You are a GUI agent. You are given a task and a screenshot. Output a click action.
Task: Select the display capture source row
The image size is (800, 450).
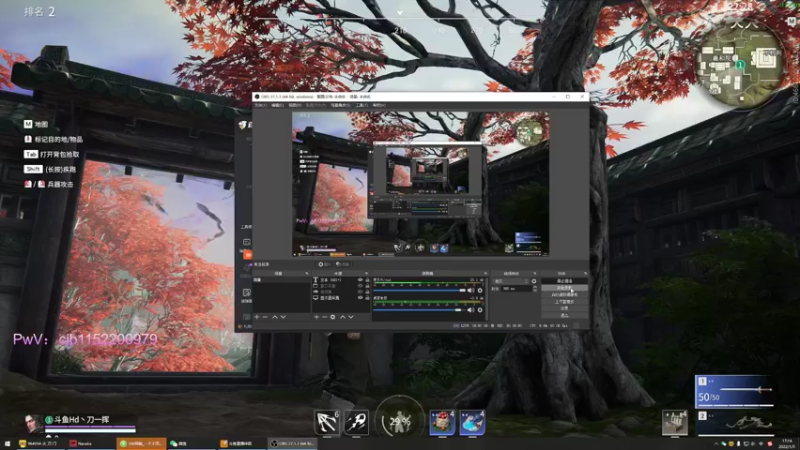click(x=341, y=297)
